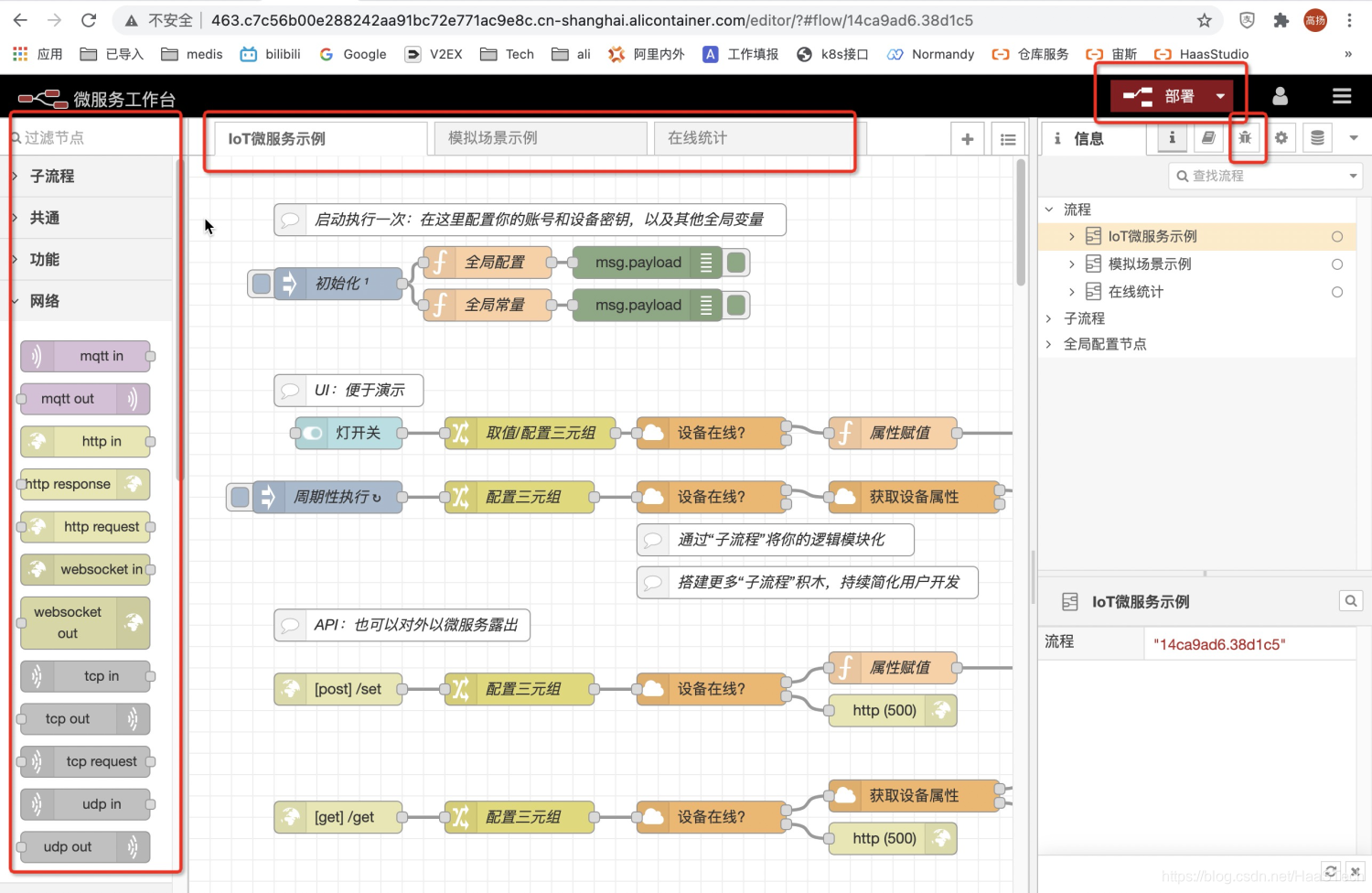Open the context data sidebar icon
Image resolution: width=1372 pixels, height=893 pixels.
[1317, 137]
